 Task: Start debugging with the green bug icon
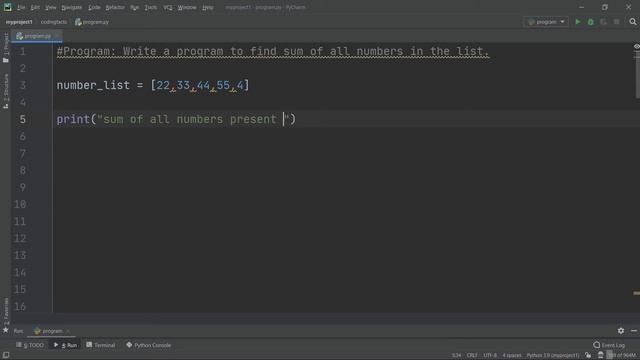tap(590, 22)
